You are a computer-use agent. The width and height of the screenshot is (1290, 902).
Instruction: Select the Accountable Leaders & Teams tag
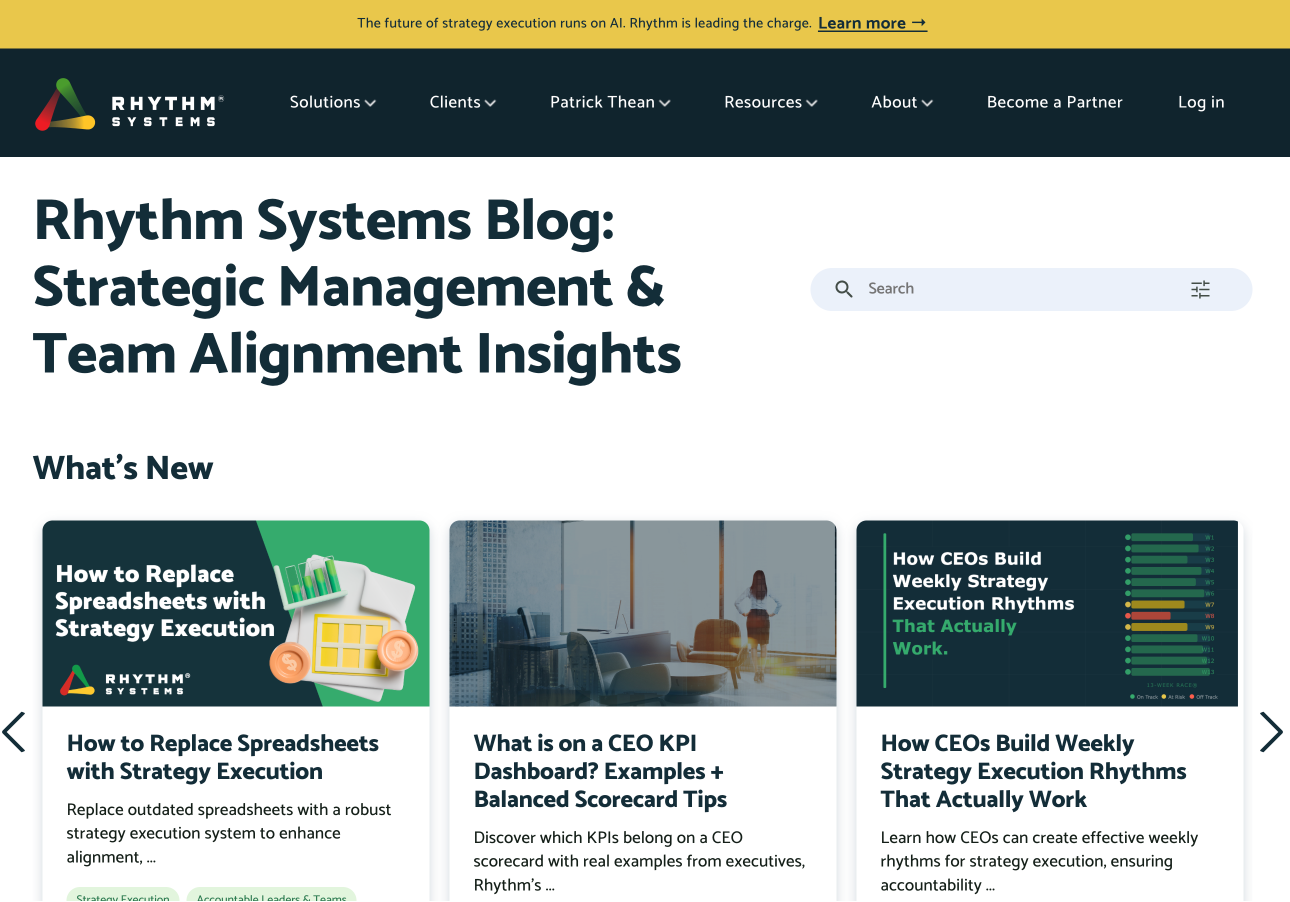(271, 897)
